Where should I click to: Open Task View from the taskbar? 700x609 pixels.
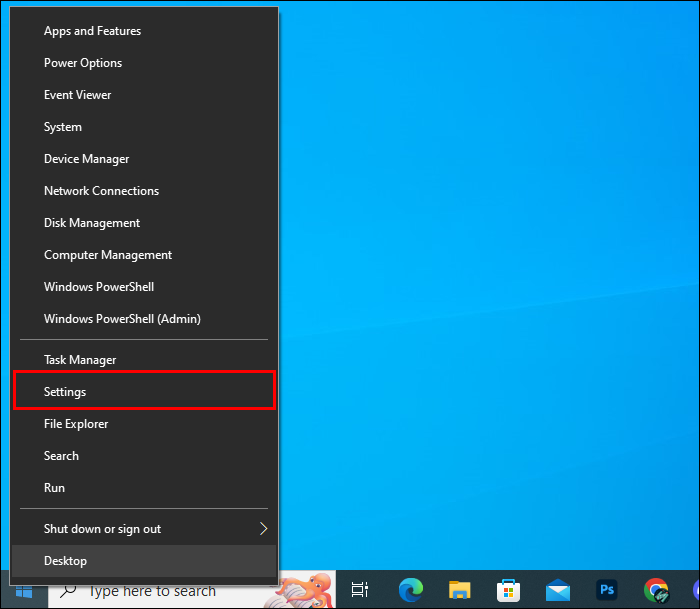360,590
